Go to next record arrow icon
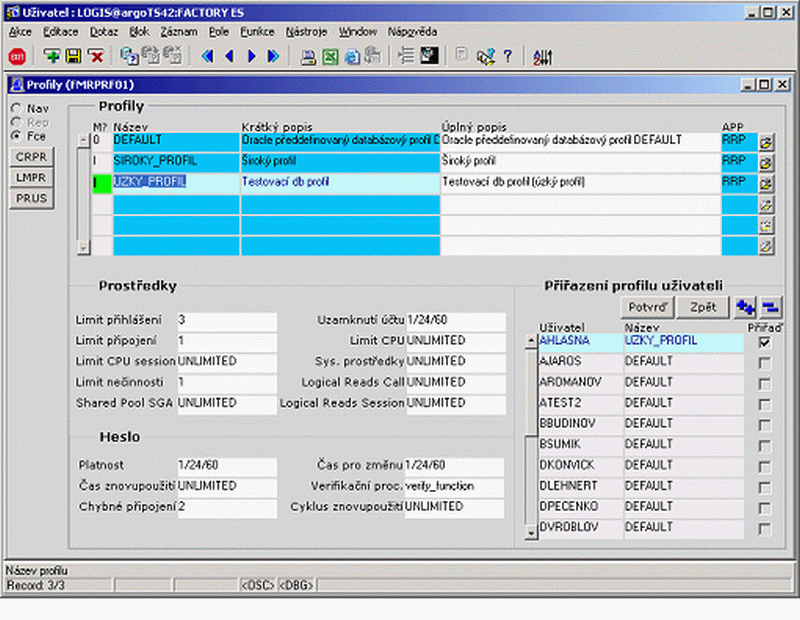The image size is (800, 620). tap(252, 56)
